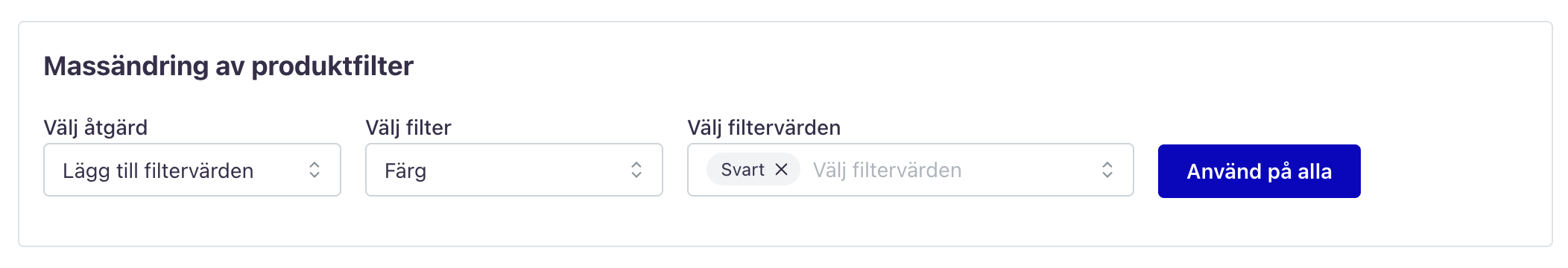The height and width of the screenshot is (268, 1568).
Task: Click the Välj filter field label
Action: pos(408,127)
